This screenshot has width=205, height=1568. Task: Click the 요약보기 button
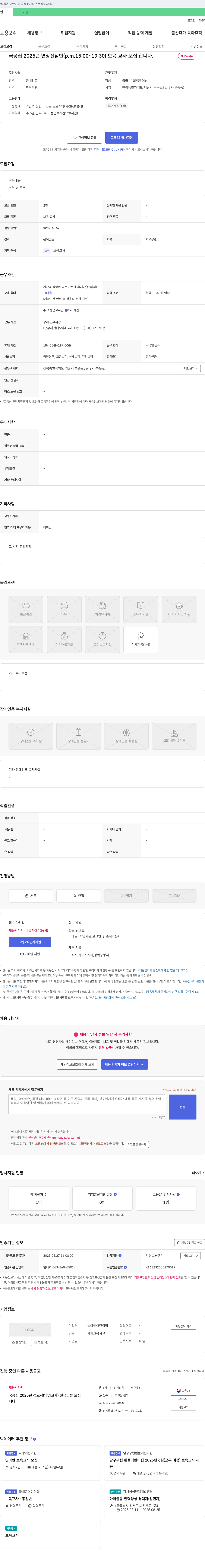[x=183, y=1399]
